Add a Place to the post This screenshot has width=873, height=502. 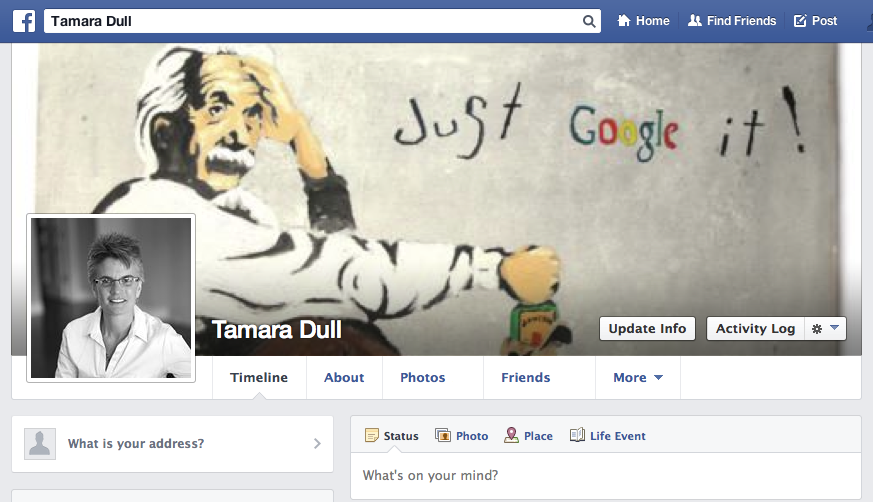[528, 436]
